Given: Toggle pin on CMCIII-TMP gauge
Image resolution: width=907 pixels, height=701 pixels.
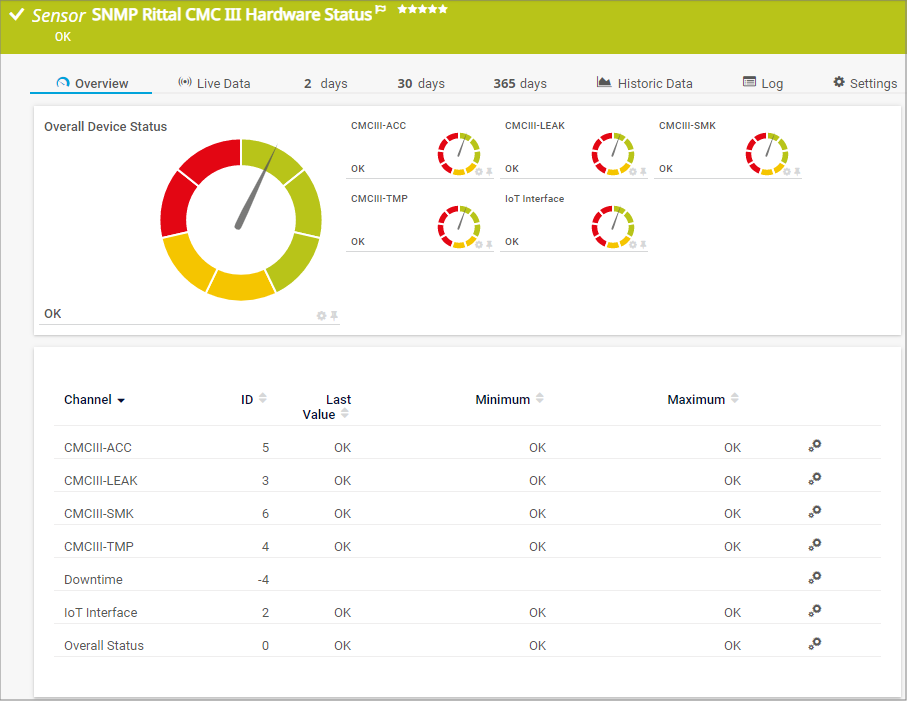Looking at the screenshot, I should tap(490, 244).
